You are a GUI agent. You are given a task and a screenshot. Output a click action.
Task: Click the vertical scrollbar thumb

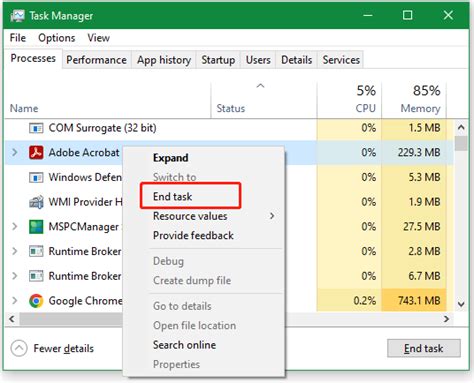point(461,143)
